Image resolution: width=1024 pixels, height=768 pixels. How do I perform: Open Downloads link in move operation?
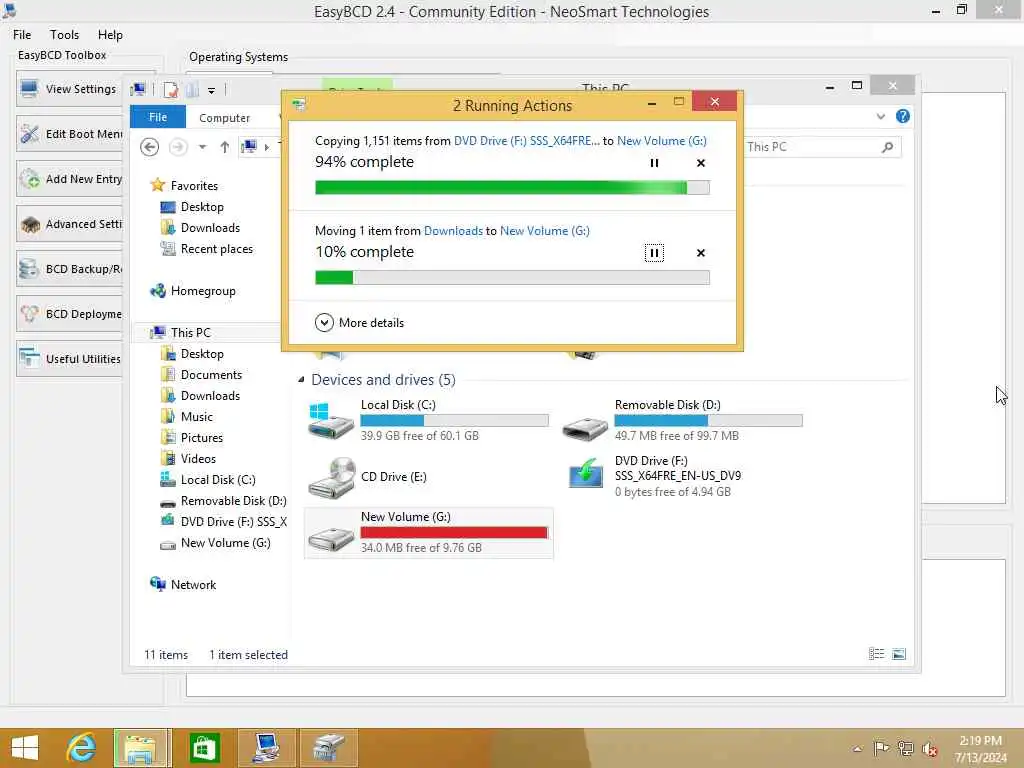point(453,231)
